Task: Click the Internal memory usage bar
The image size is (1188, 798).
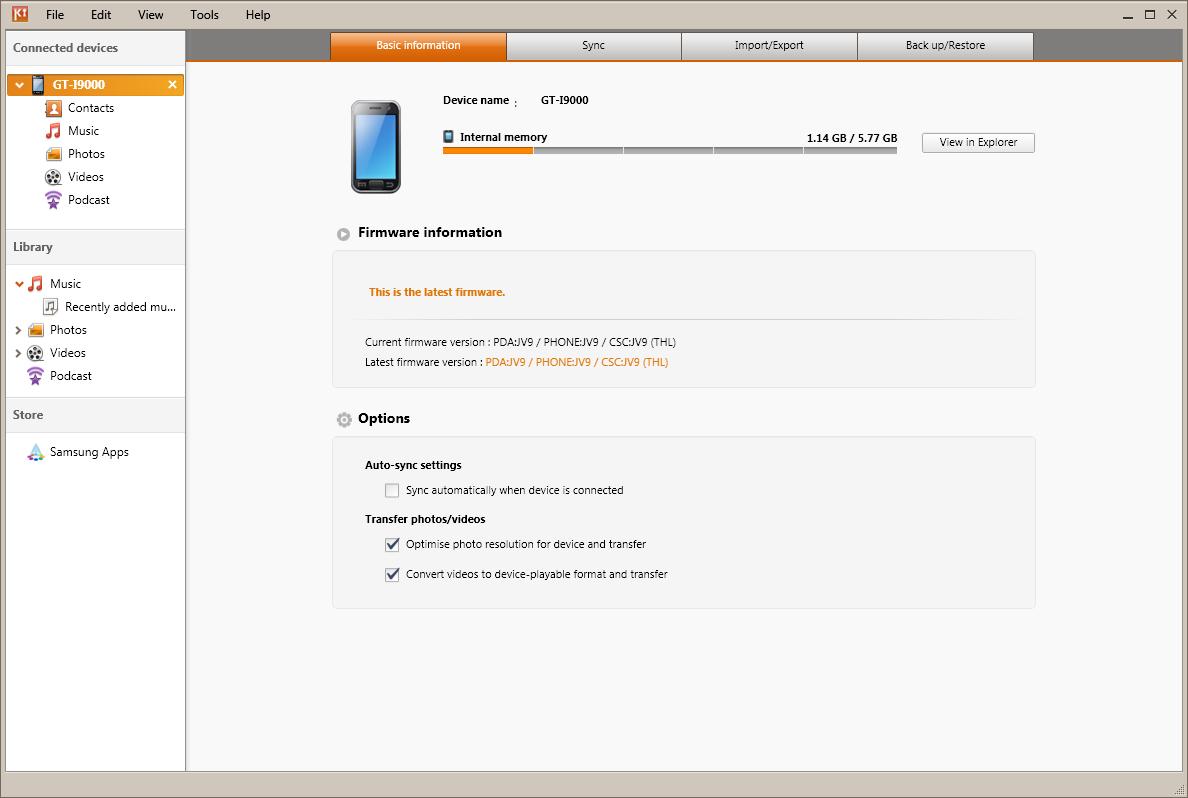Action: (670, 151)
